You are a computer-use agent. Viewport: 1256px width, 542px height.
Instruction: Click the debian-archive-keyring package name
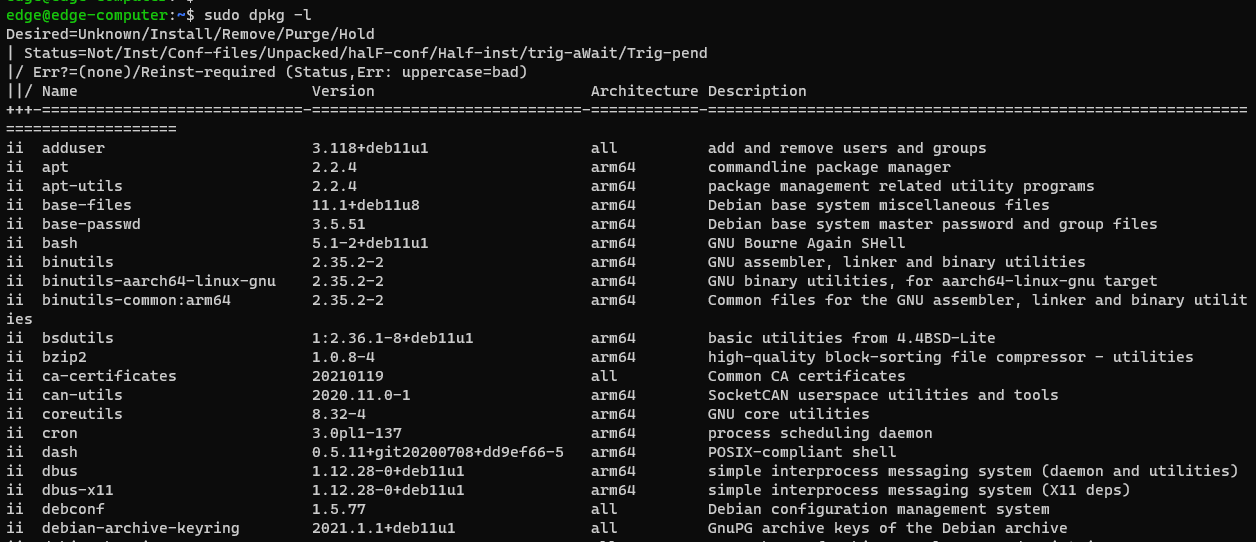pos(141,528)
